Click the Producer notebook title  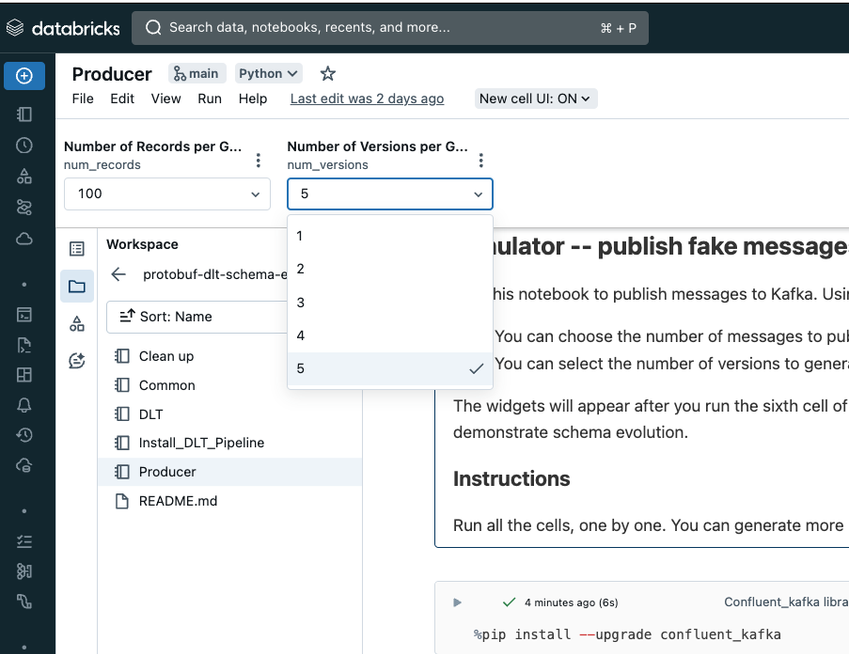112,74
